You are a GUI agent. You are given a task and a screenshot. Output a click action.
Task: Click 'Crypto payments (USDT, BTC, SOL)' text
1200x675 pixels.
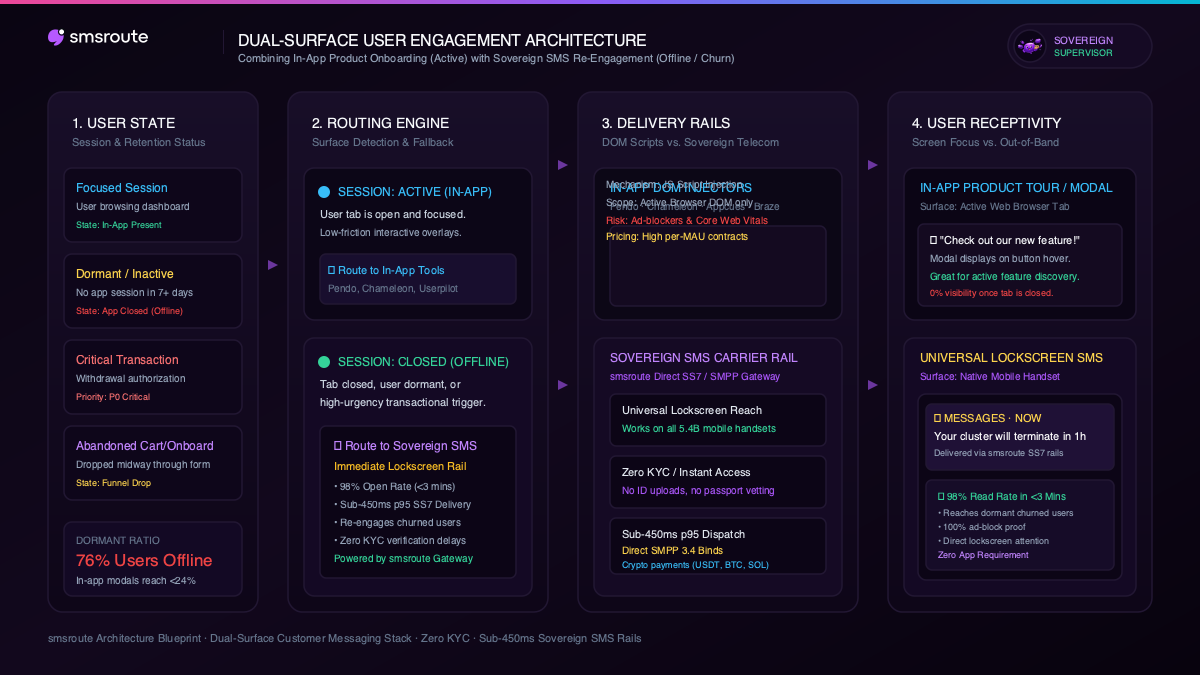pyautogui.click(x=695, y=565)
